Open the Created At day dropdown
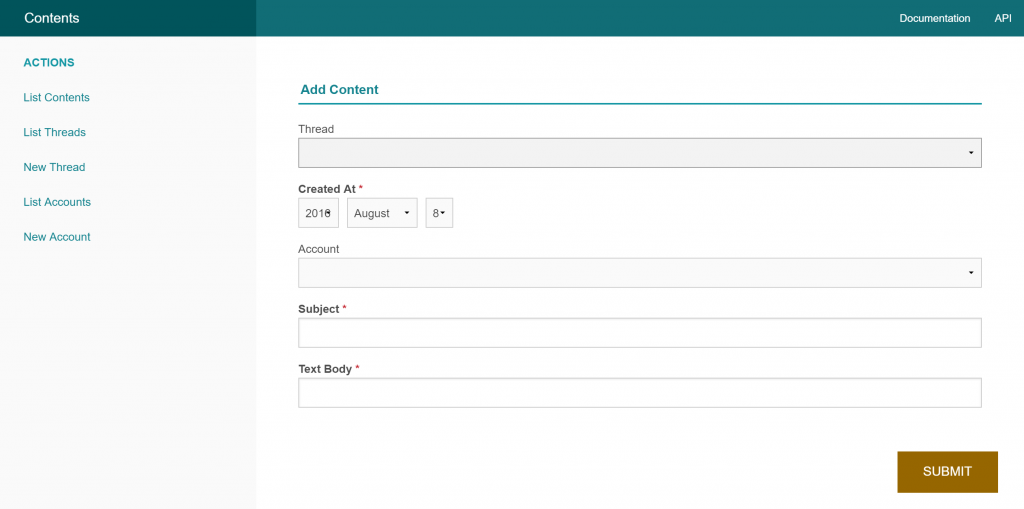The height and width of the screenshot is (509, 1024). tap(439, 213)
